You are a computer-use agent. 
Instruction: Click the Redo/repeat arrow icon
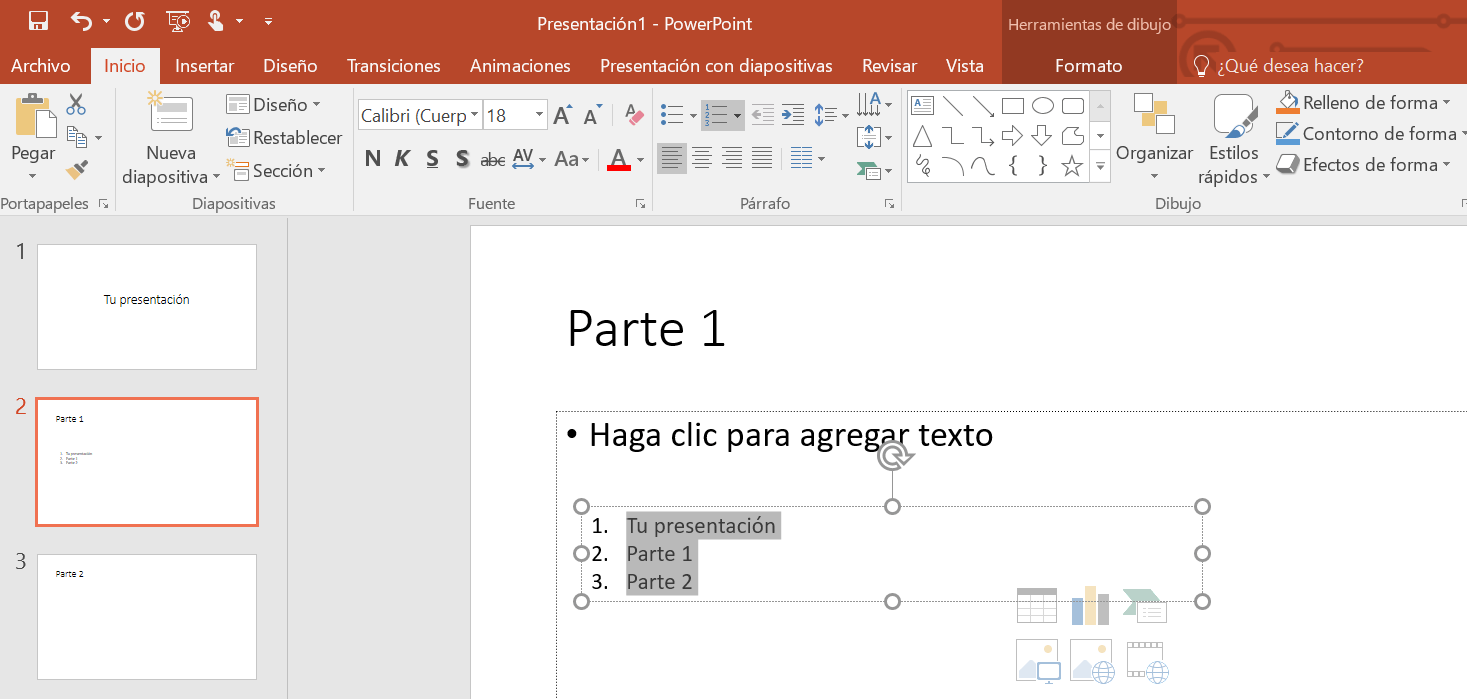point(134,21)
